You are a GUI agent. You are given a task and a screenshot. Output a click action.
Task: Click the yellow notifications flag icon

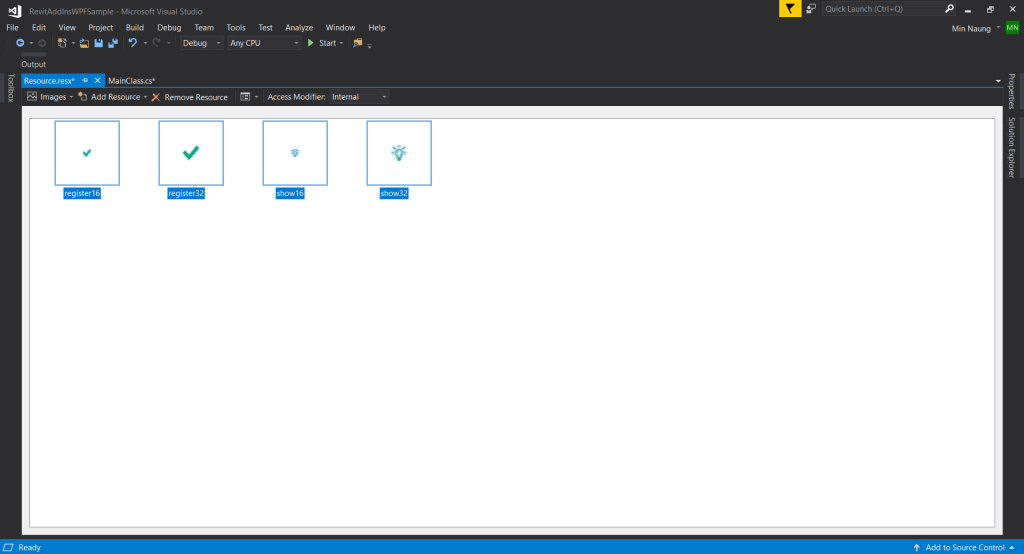coord(790,9)
